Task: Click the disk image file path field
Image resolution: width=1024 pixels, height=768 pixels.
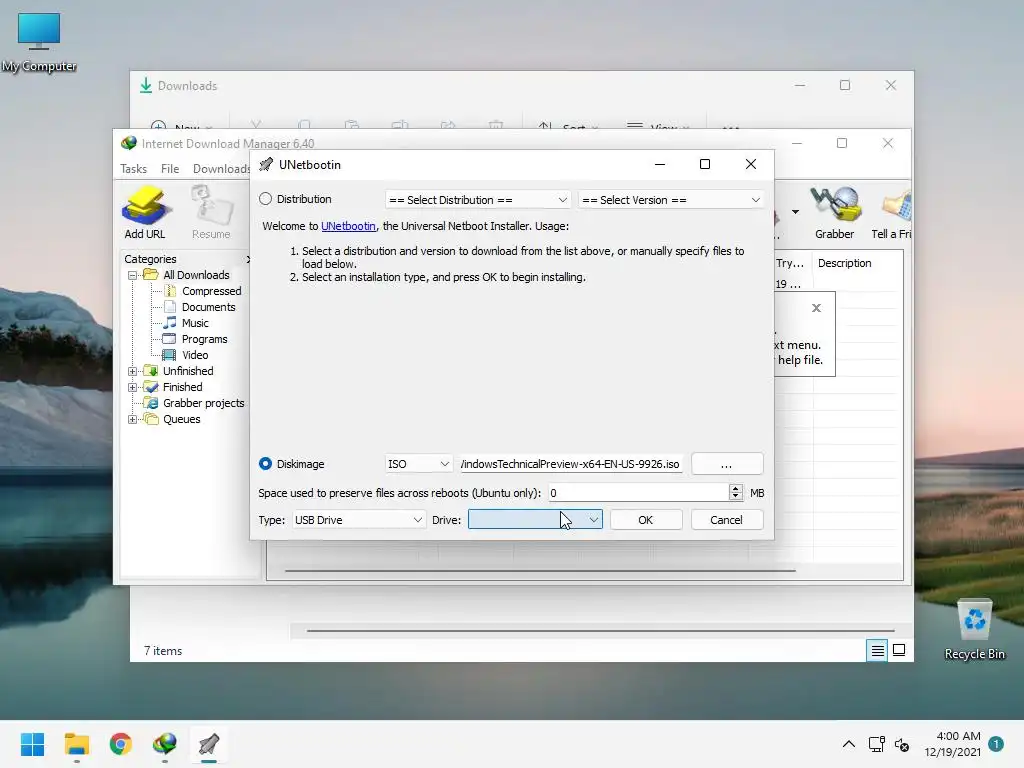Action: click(x=571, y=464)
